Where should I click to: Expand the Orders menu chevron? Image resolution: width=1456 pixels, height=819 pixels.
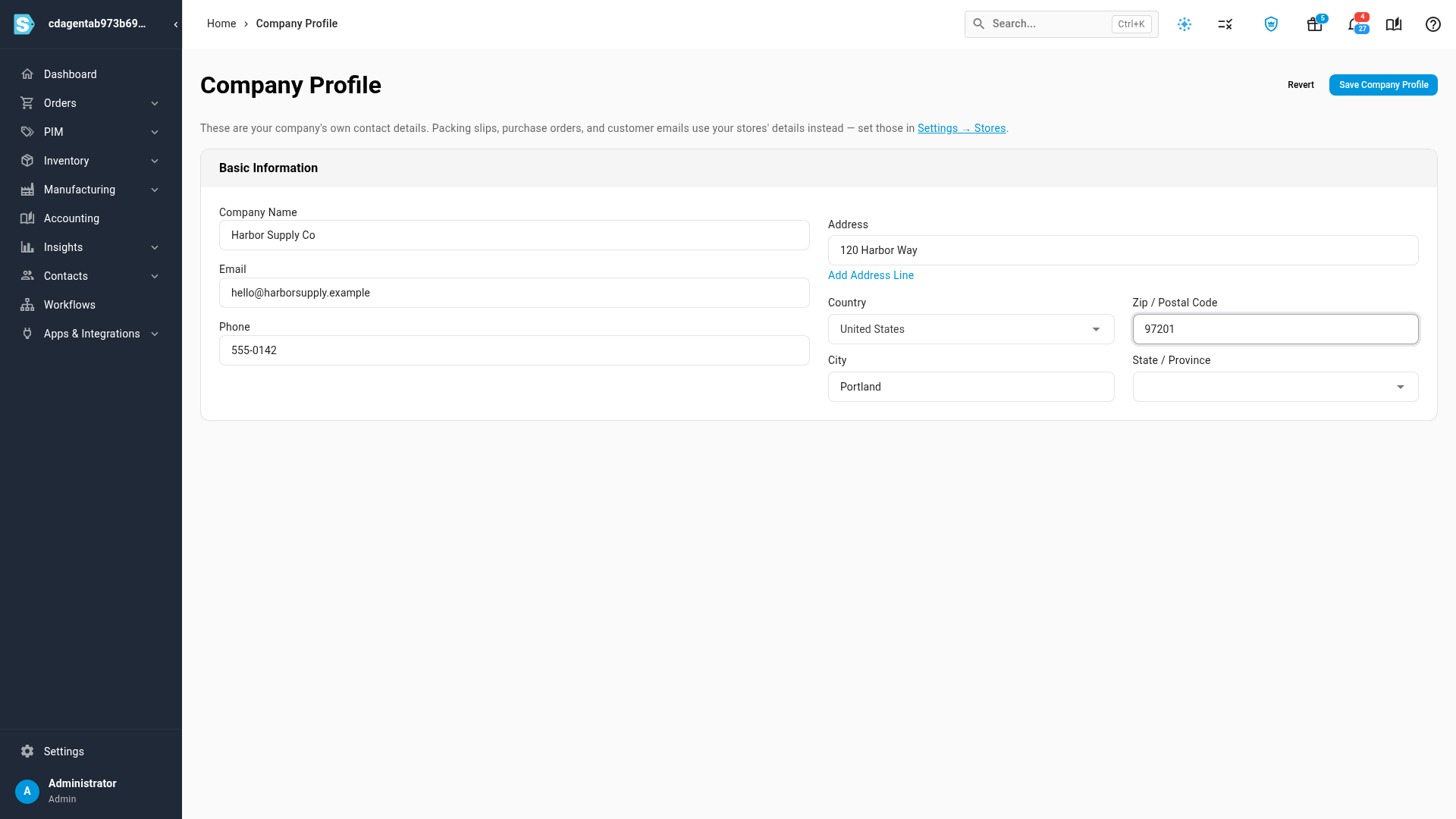click(x=155, y=103)
